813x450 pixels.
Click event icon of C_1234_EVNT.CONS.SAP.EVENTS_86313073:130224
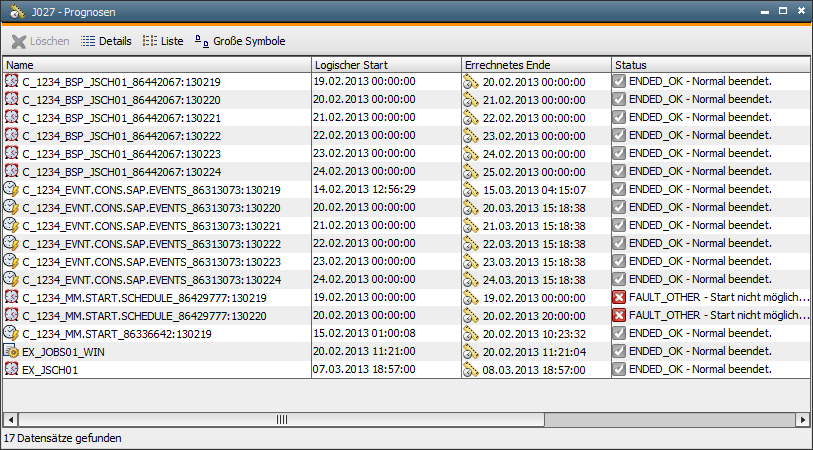11,279
